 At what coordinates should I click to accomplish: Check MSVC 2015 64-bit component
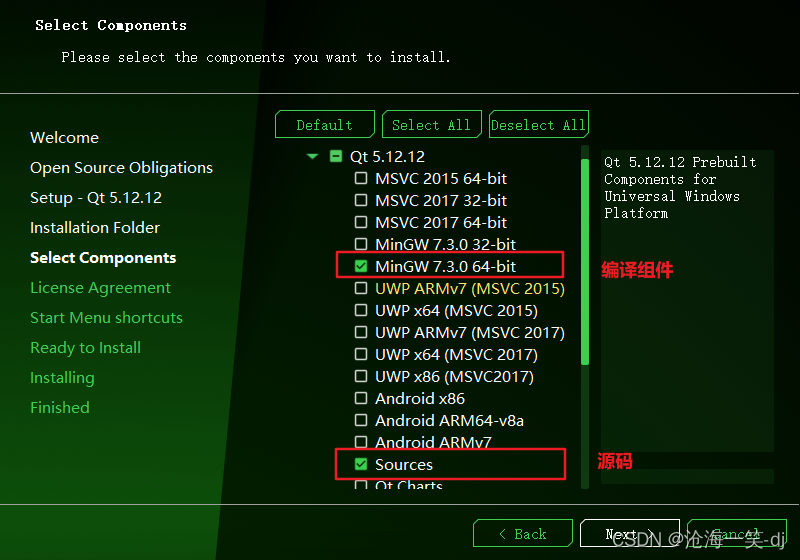(361, 178)
